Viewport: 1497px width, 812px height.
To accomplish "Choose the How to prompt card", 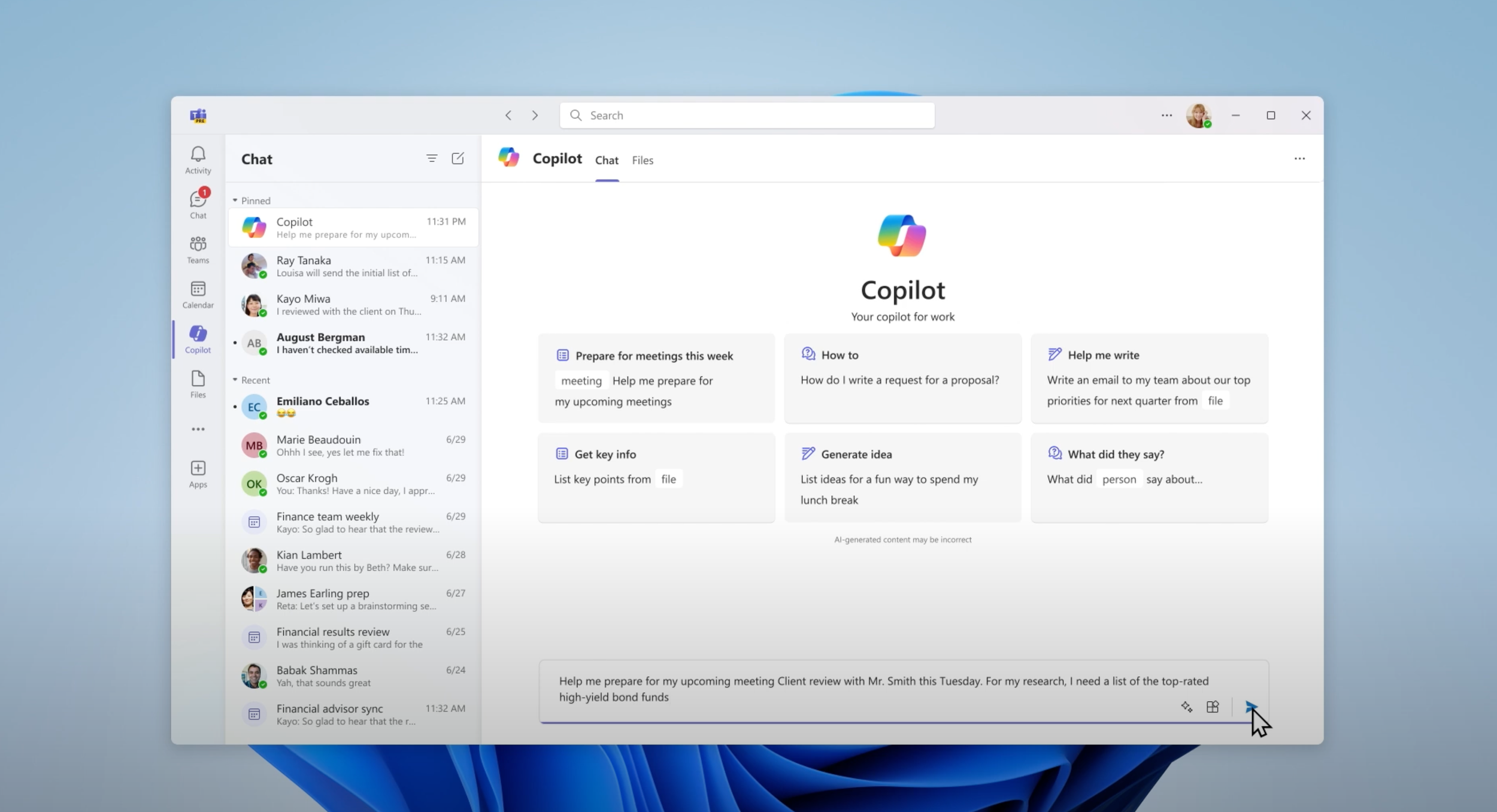I will point(902,378).
